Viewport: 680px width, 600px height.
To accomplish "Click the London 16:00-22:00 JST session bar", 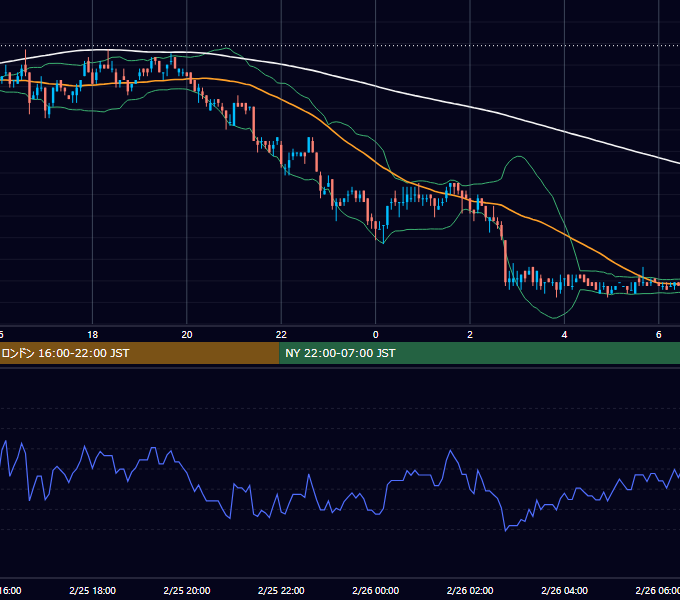I will [139, 353].
